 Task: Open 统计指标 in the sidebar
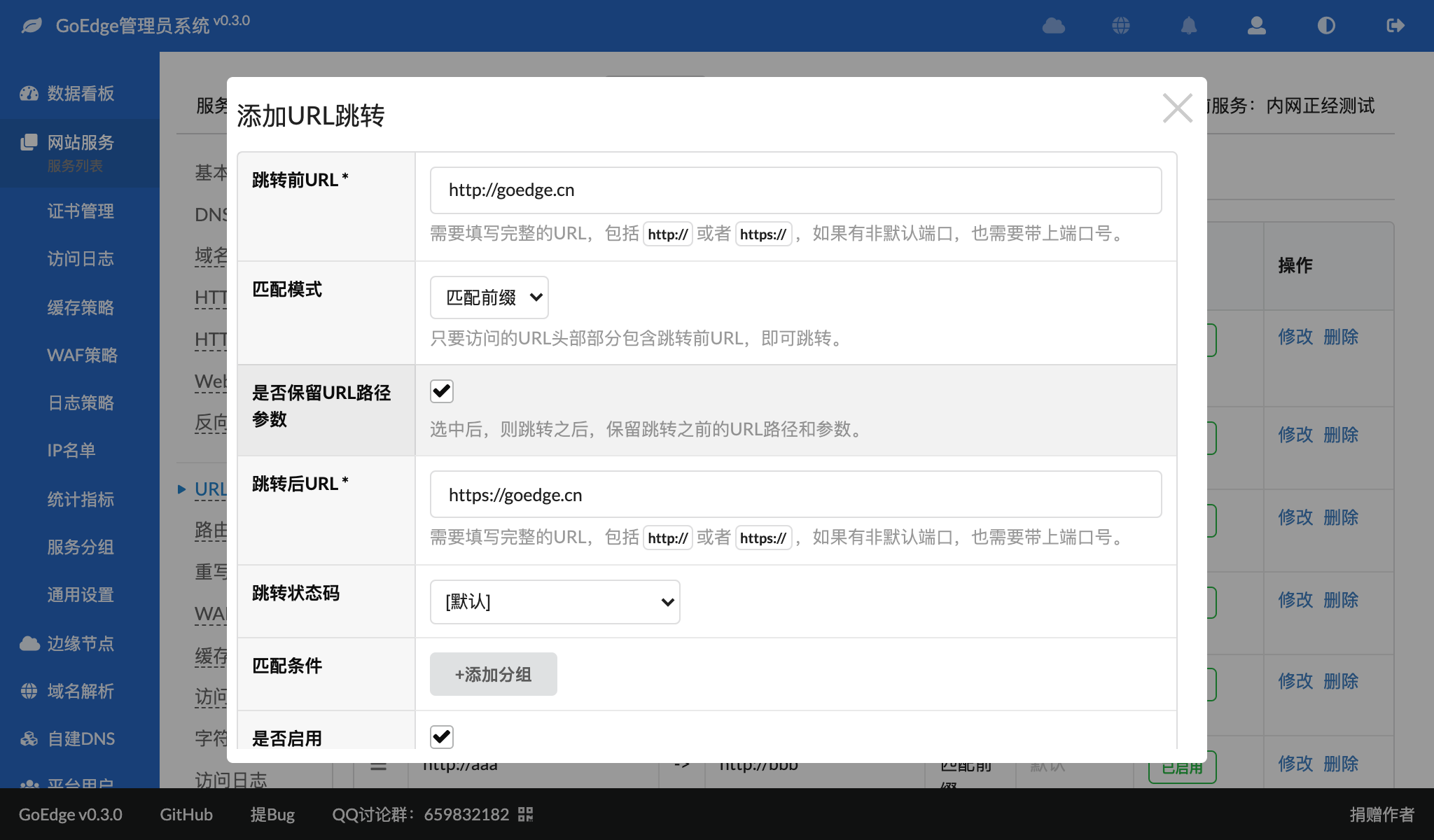tap(81, 499)
